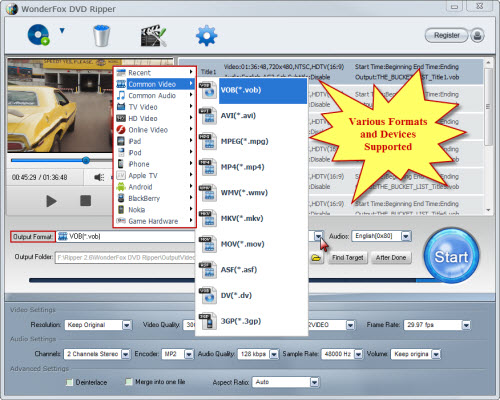The image size is (500, 400).
Task: Click the scroll-down arrow of title list
Action: [488, 210]
